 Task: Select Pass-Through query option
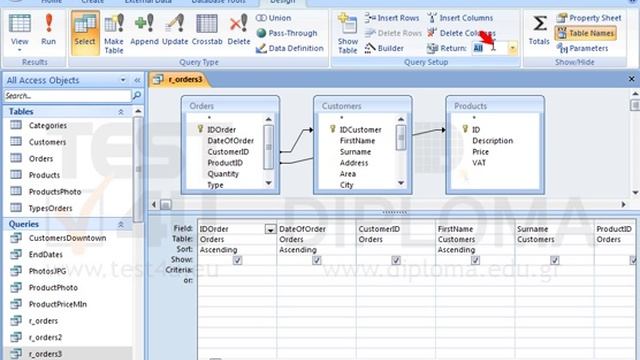[x=287, y=33]
